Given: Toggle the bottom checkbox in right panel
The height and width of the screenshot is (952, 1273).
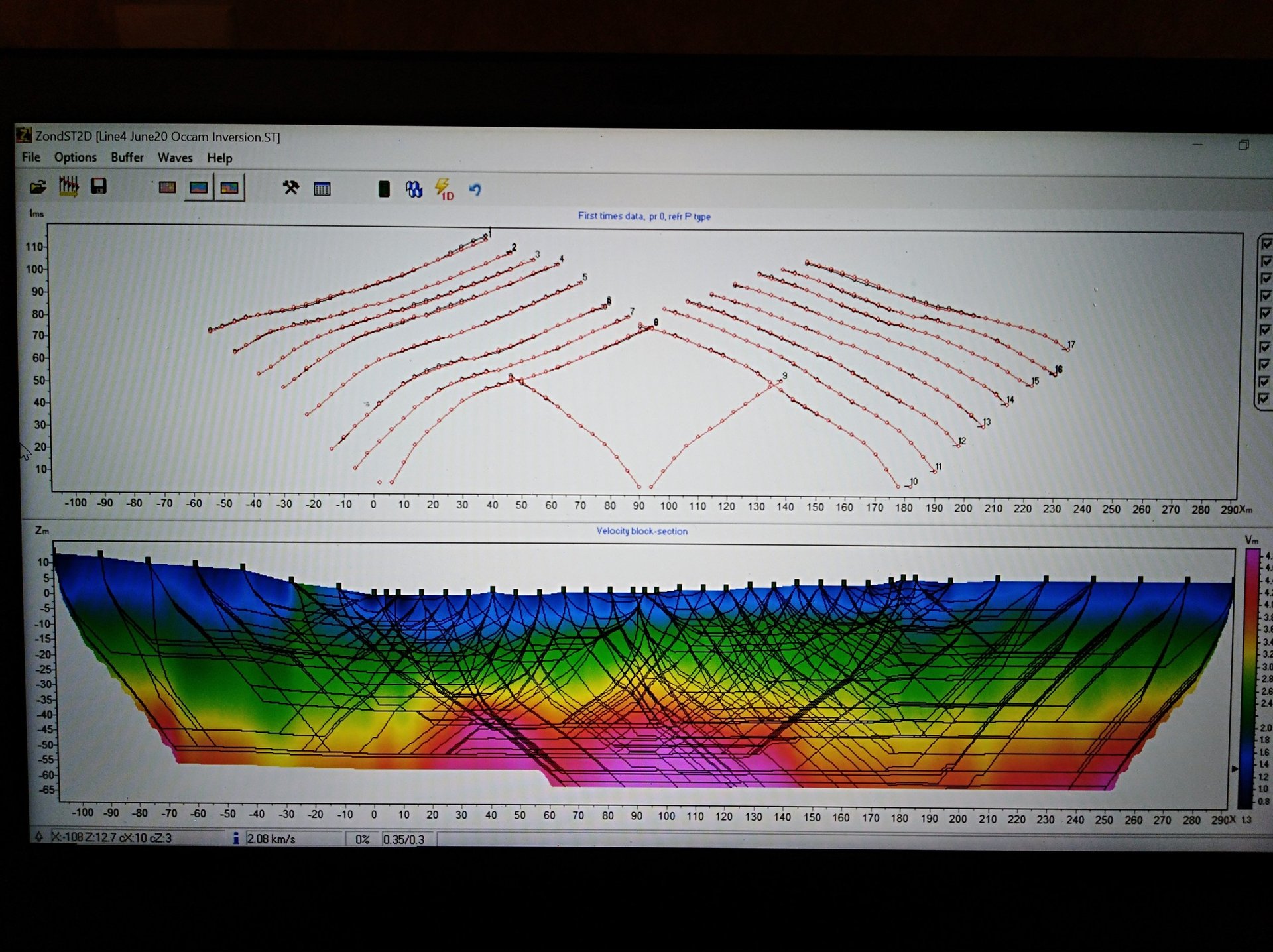Looking at the screenshot, I should [1264, 399].
